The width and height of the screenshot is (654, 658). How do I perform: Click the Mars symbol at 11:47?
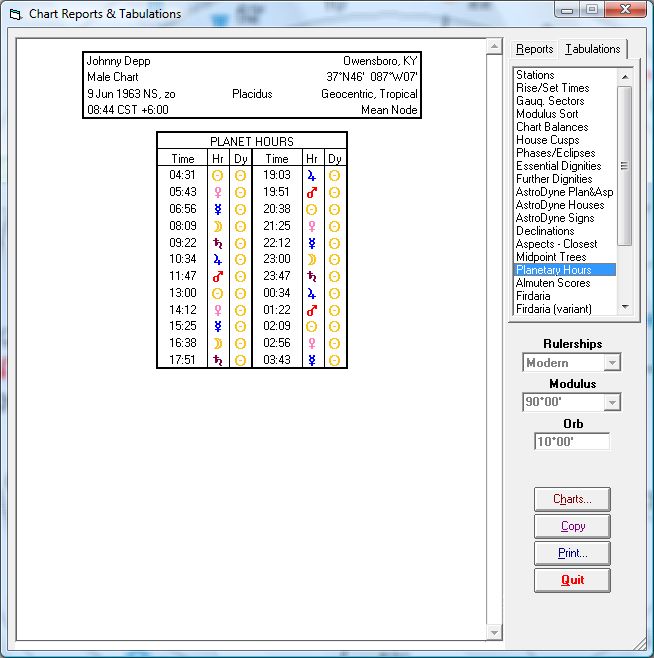[x=217, y=277]
